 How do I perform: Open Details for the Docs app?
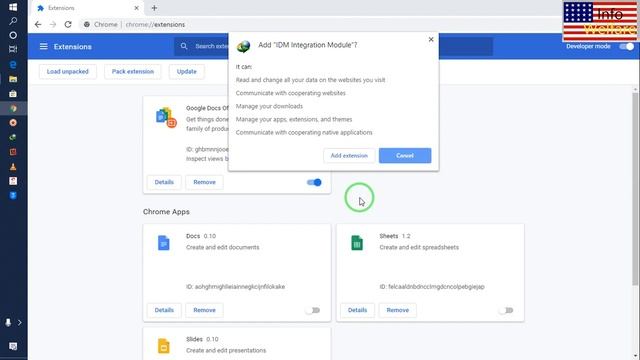[164, 310]
